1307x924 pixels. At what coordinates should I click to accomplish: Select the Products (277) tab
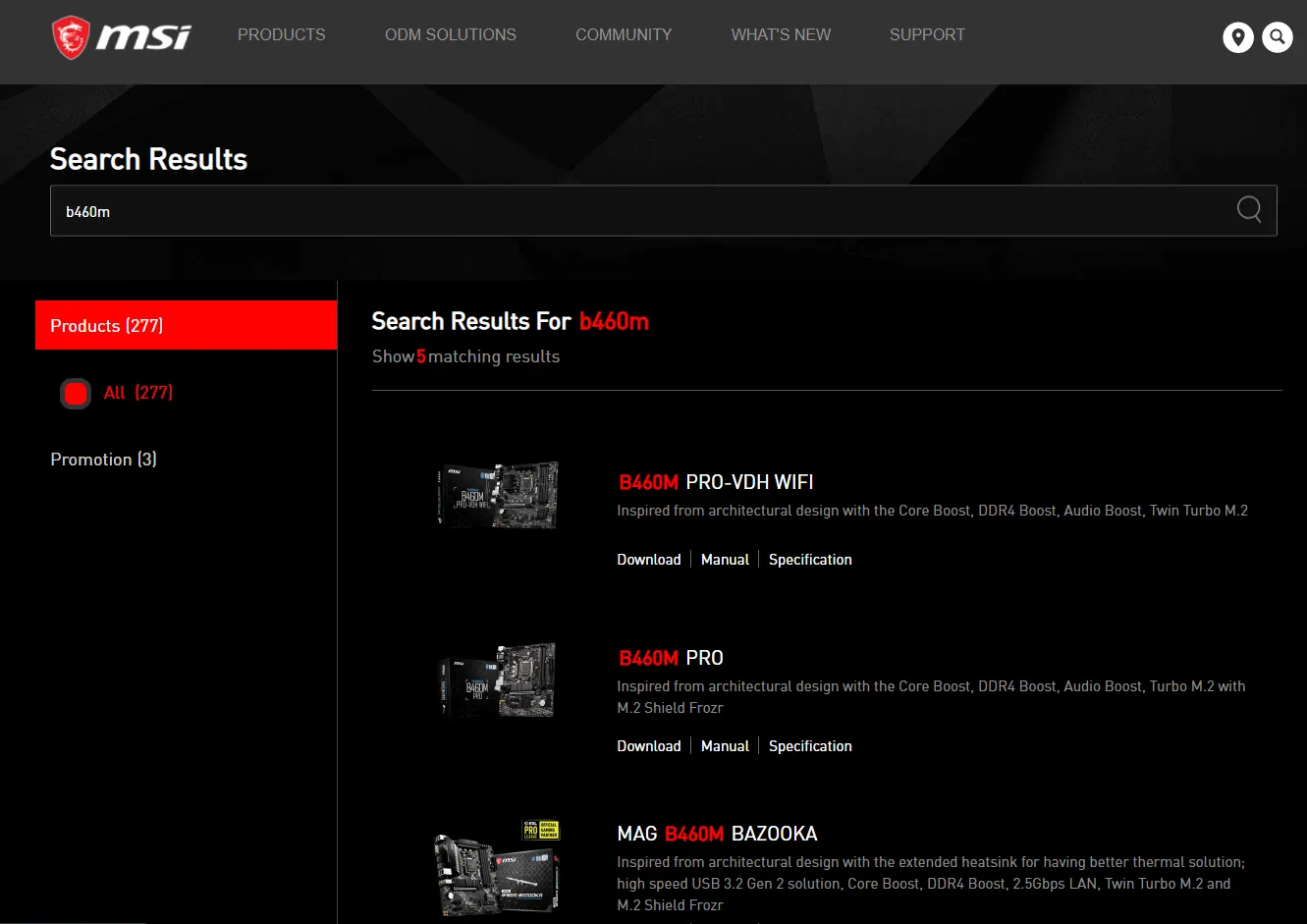click(x=186, y=325)
